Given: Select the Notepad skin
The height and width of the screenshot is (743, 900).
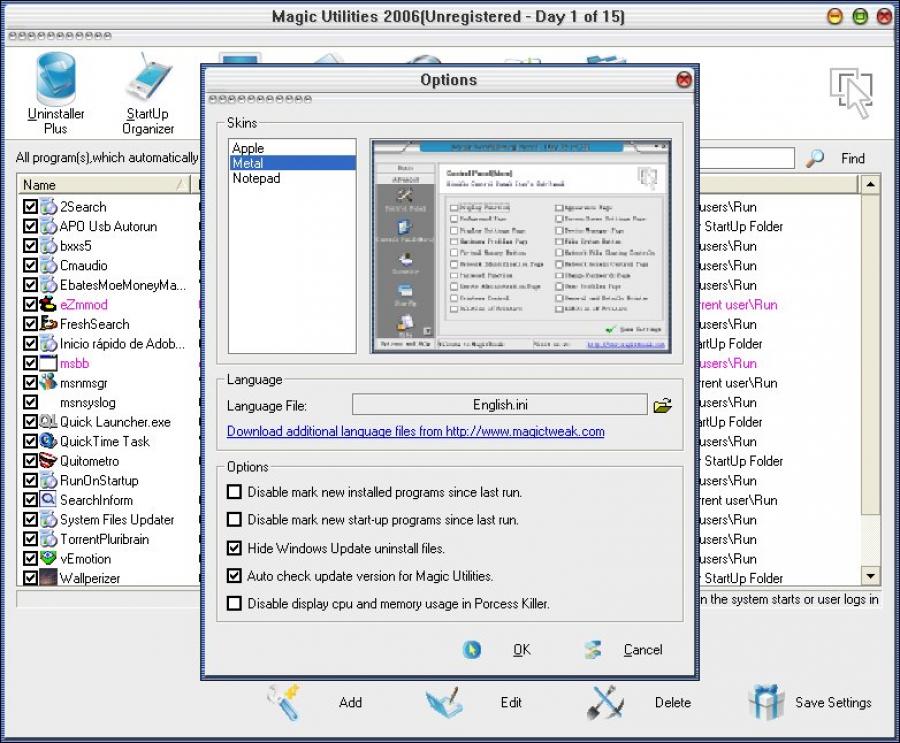Looking at the screenshot, I should pos(255,178).
